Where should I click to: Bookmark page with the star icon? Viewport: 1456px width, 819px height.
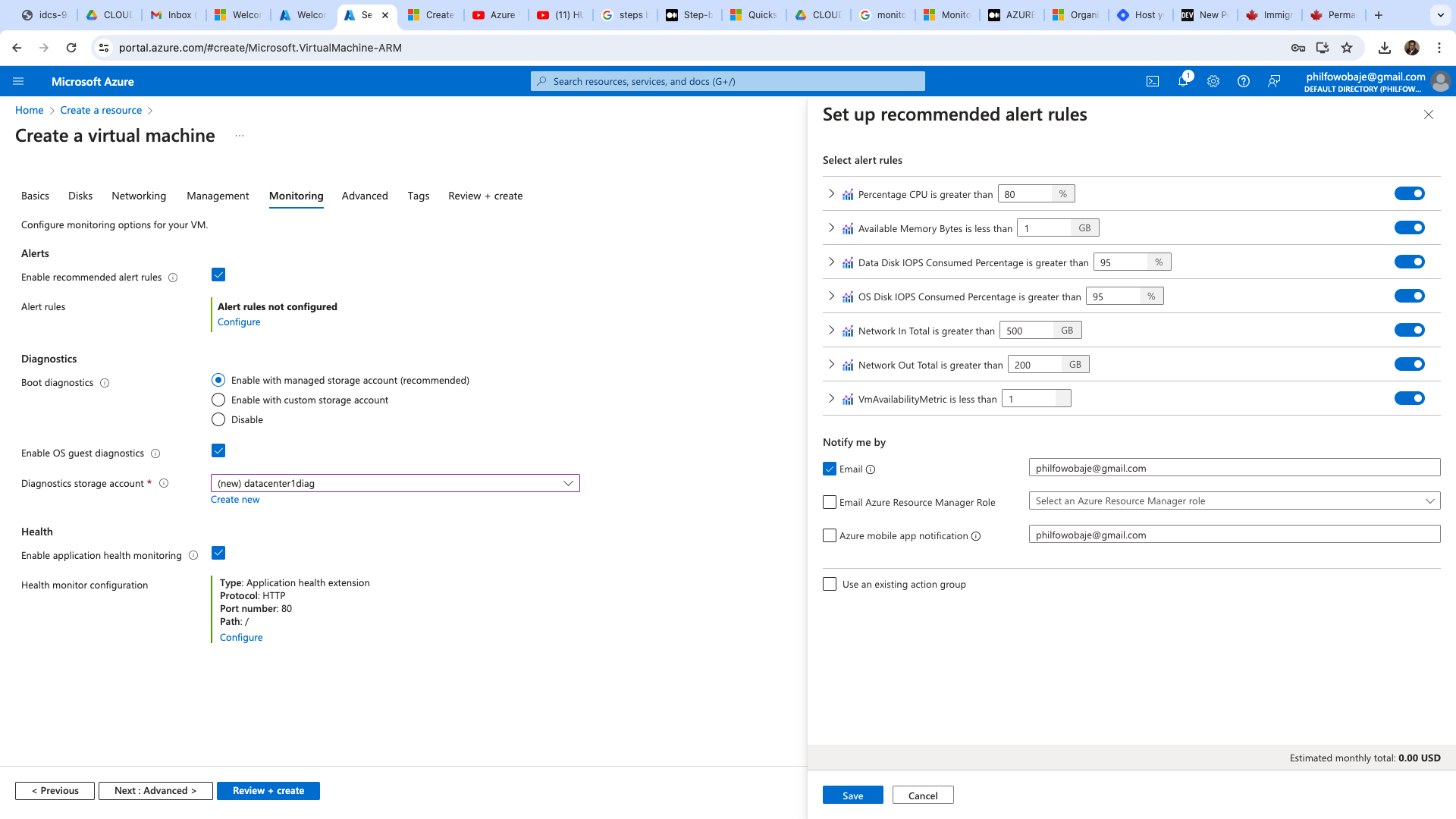coord(1347,48)
